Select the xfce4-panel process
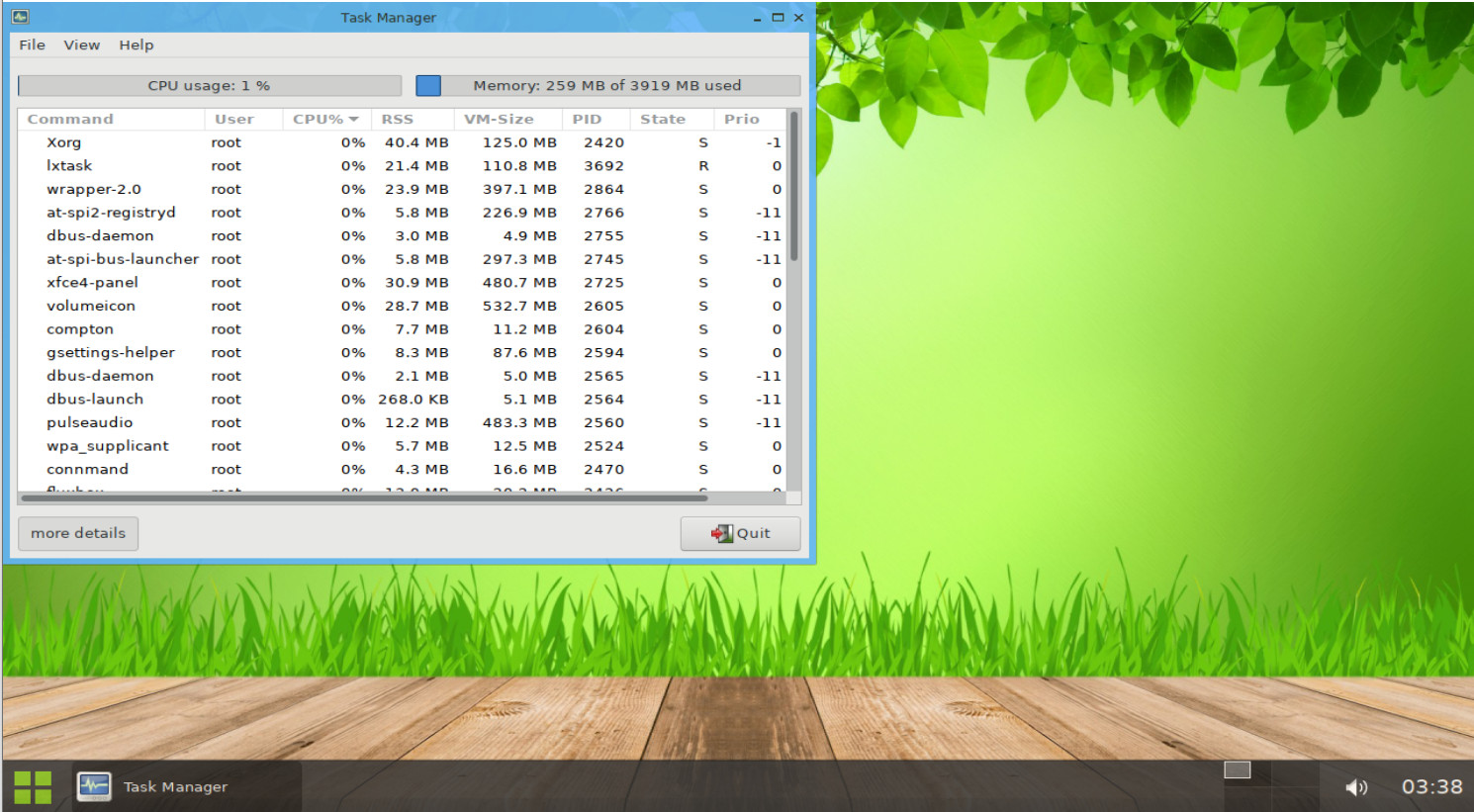The height and width of the screenshot is (812, 1474). coord(403,283)
